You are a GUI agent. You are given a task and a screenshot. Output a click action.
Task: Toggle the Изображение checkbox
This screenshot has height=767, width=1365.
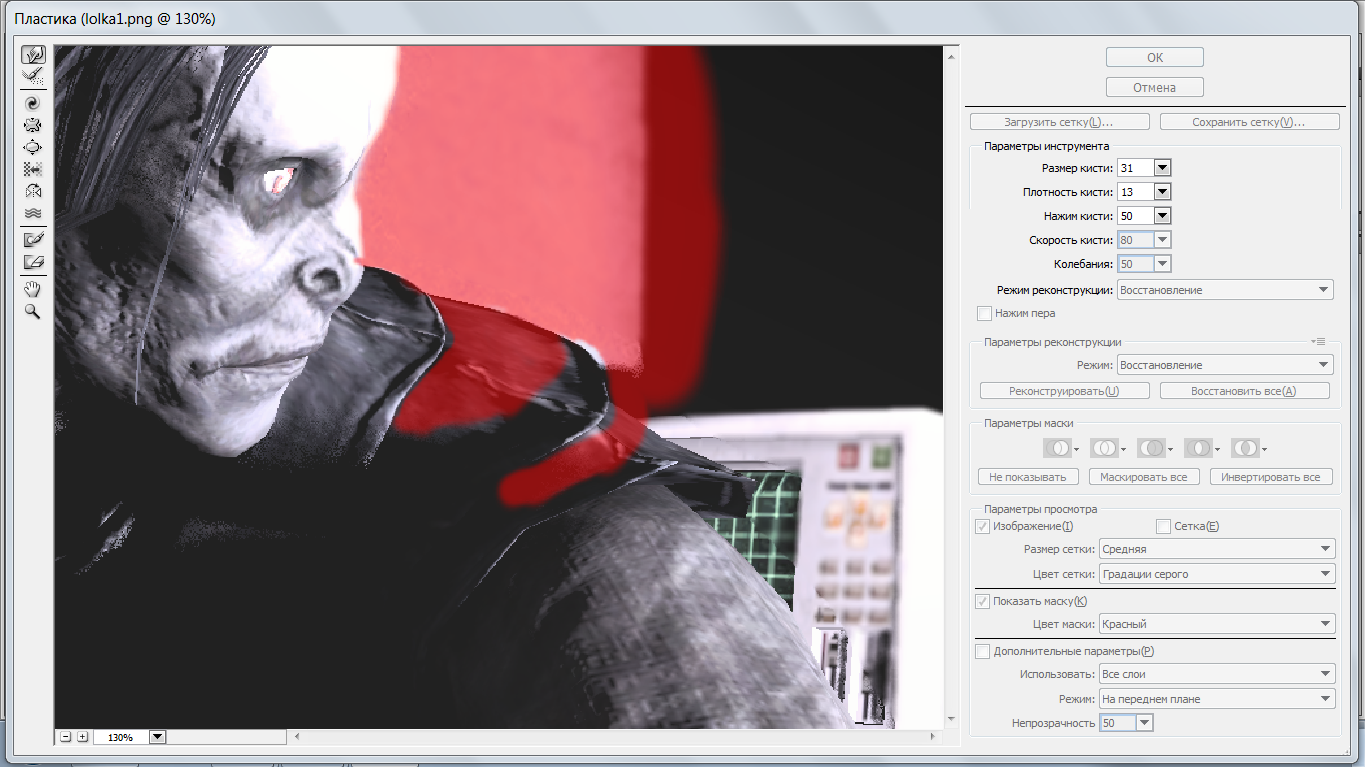pyautogui.click(x=982, y=526)
